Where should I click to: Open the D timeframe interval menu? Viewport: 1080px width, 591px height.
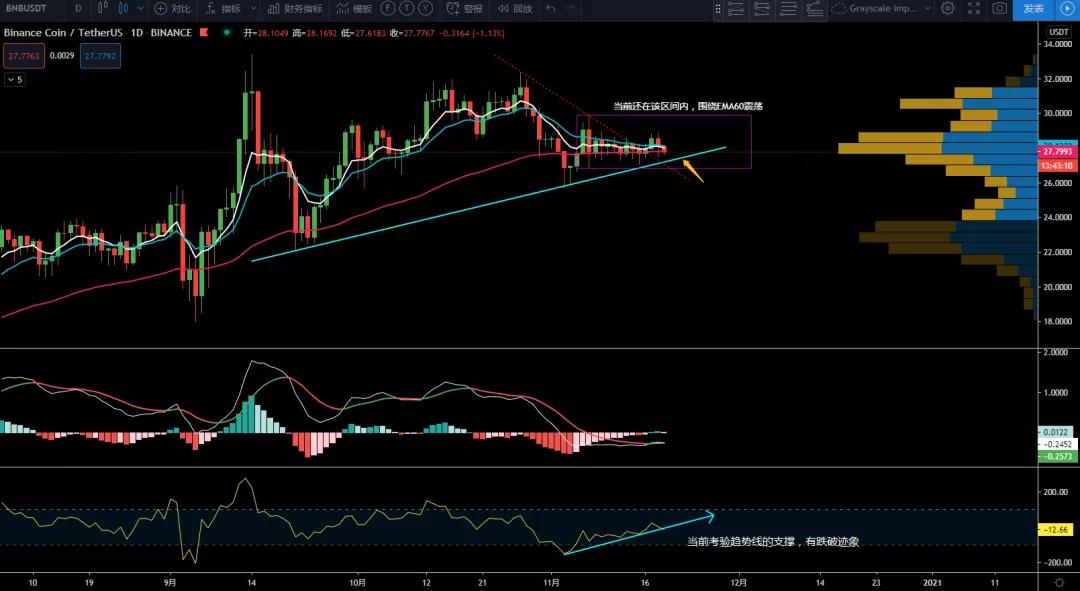78,9
